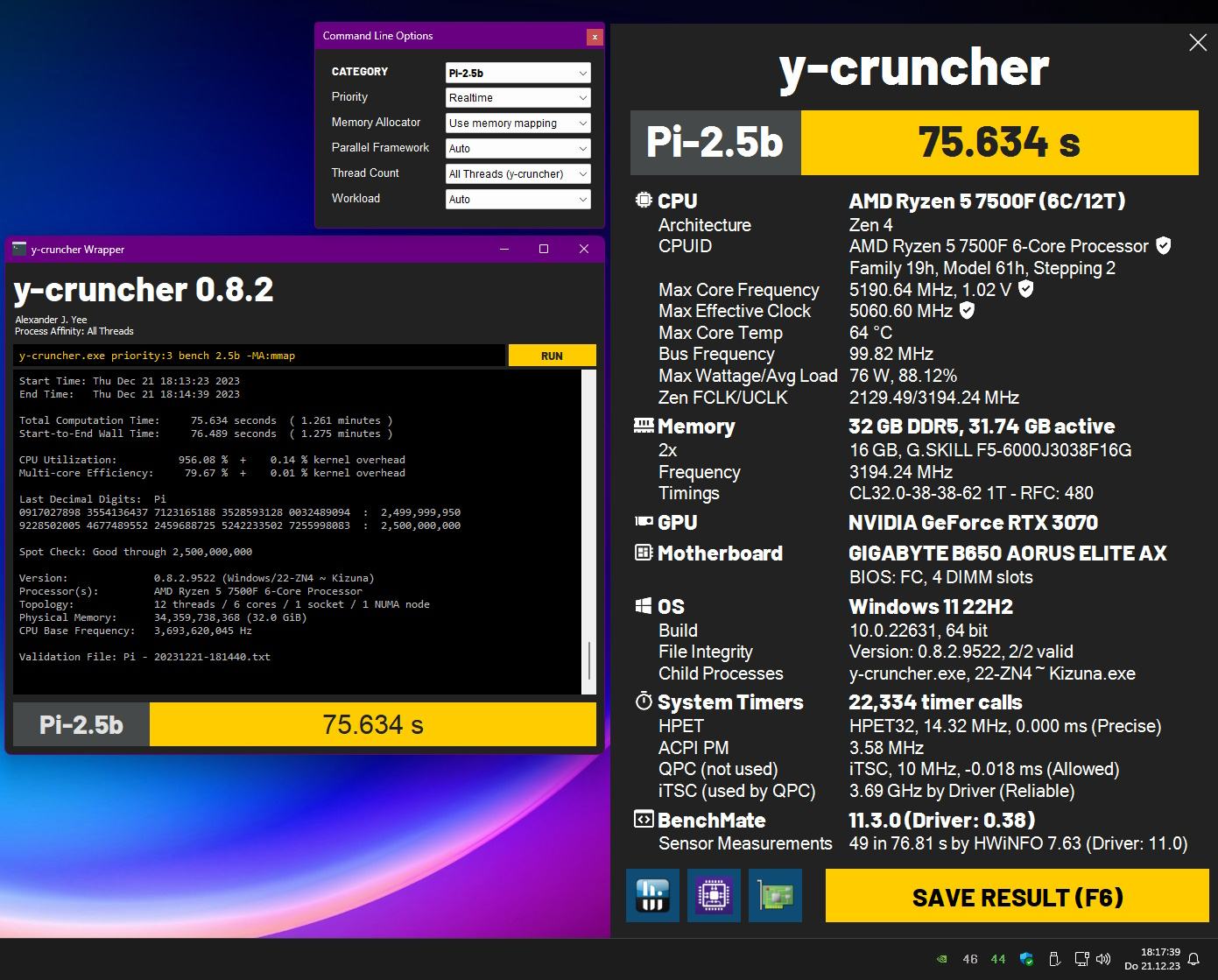Image resolution: width=1218 pixels, height=980 pixels.
Task: Click the Memory module section icon
Action: (644, 426)
